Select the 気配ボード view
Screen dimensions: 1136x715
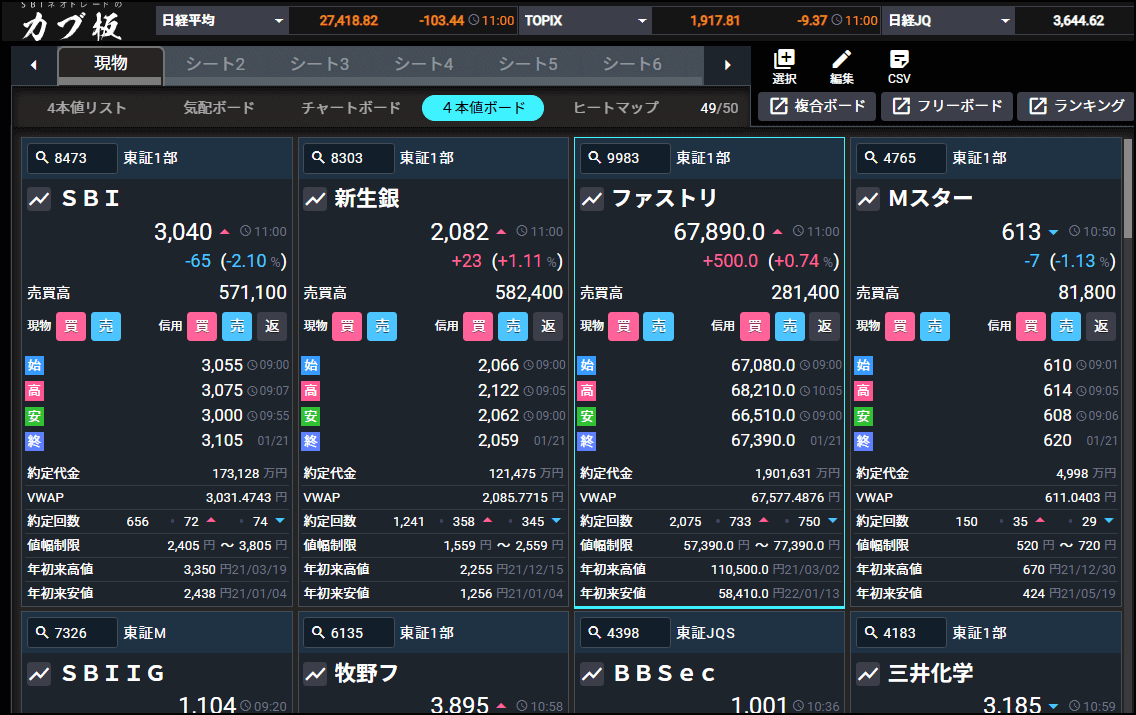[219, 108]
